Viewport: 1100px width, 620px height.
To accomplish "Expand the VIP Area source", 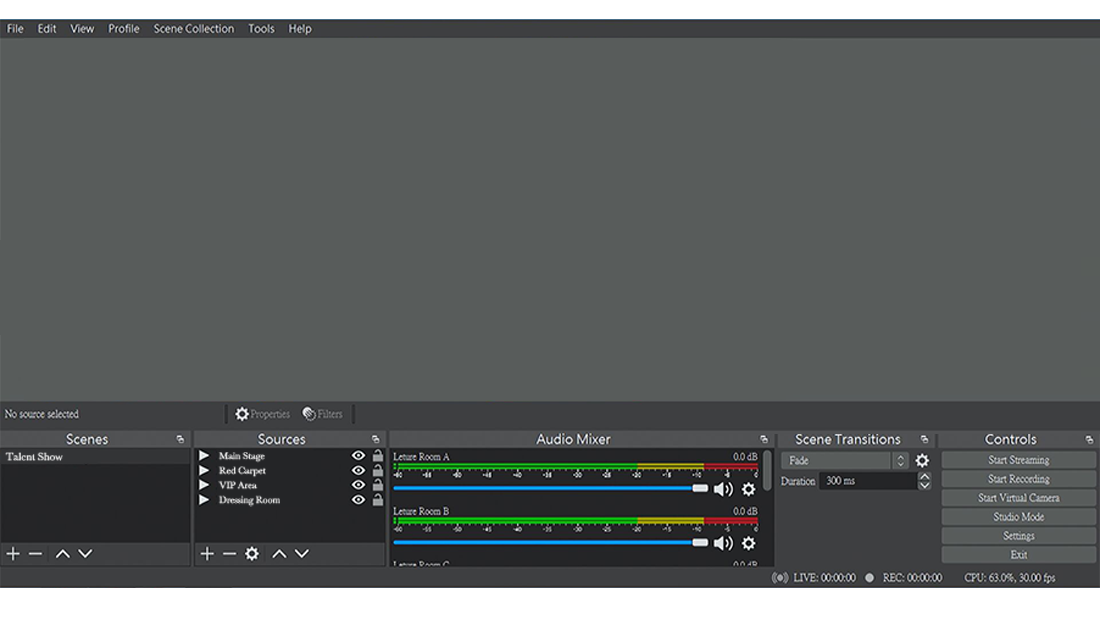I will tap(203, 485).
